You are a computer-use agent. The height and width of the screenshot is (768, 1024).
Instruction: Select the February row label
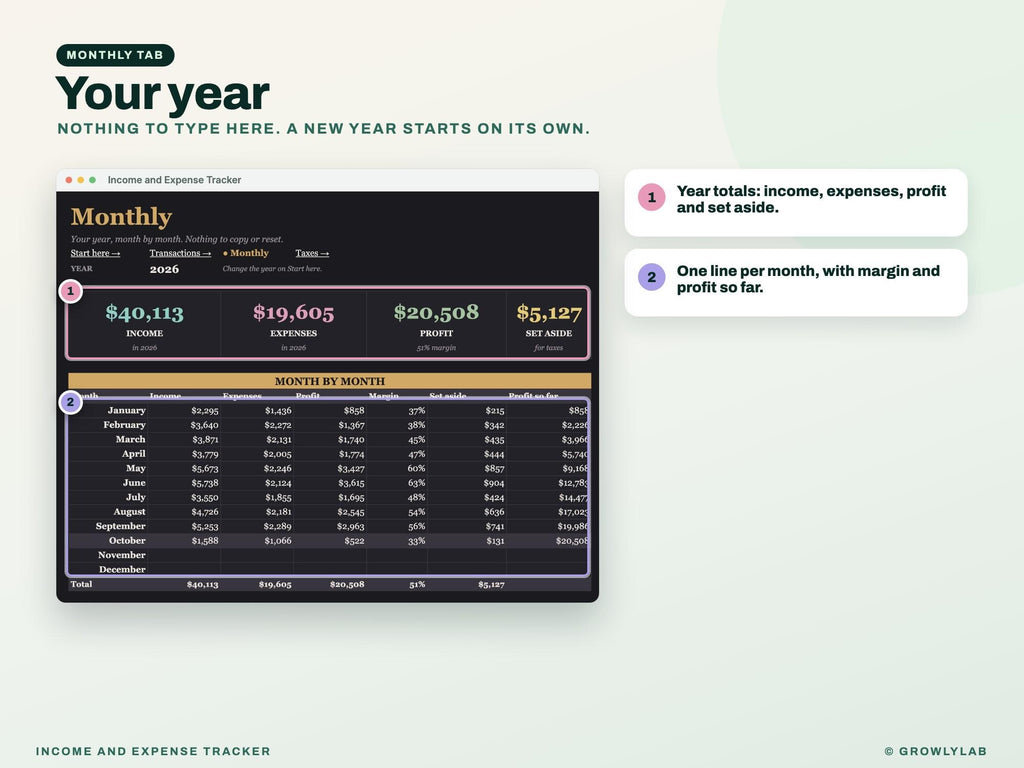click(x=124, y=424)
